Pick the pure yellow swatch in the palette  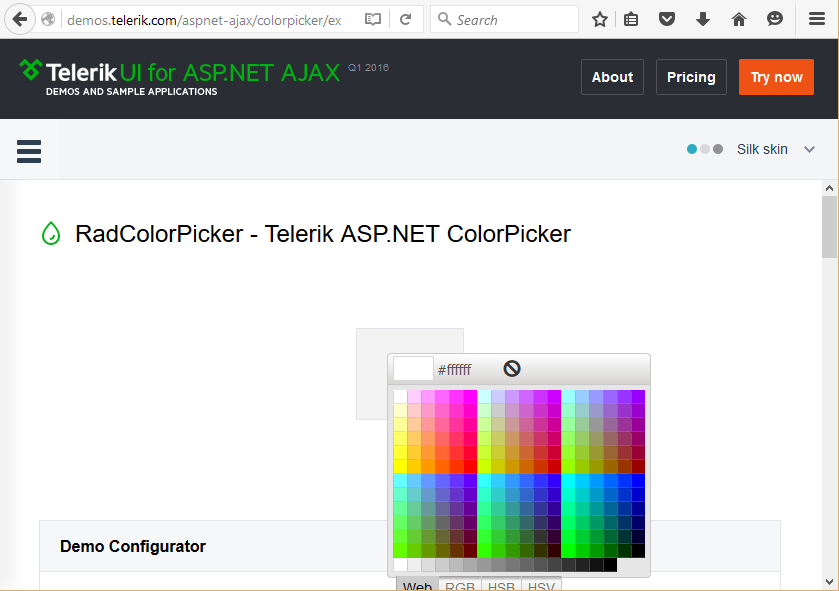[400, 467]
